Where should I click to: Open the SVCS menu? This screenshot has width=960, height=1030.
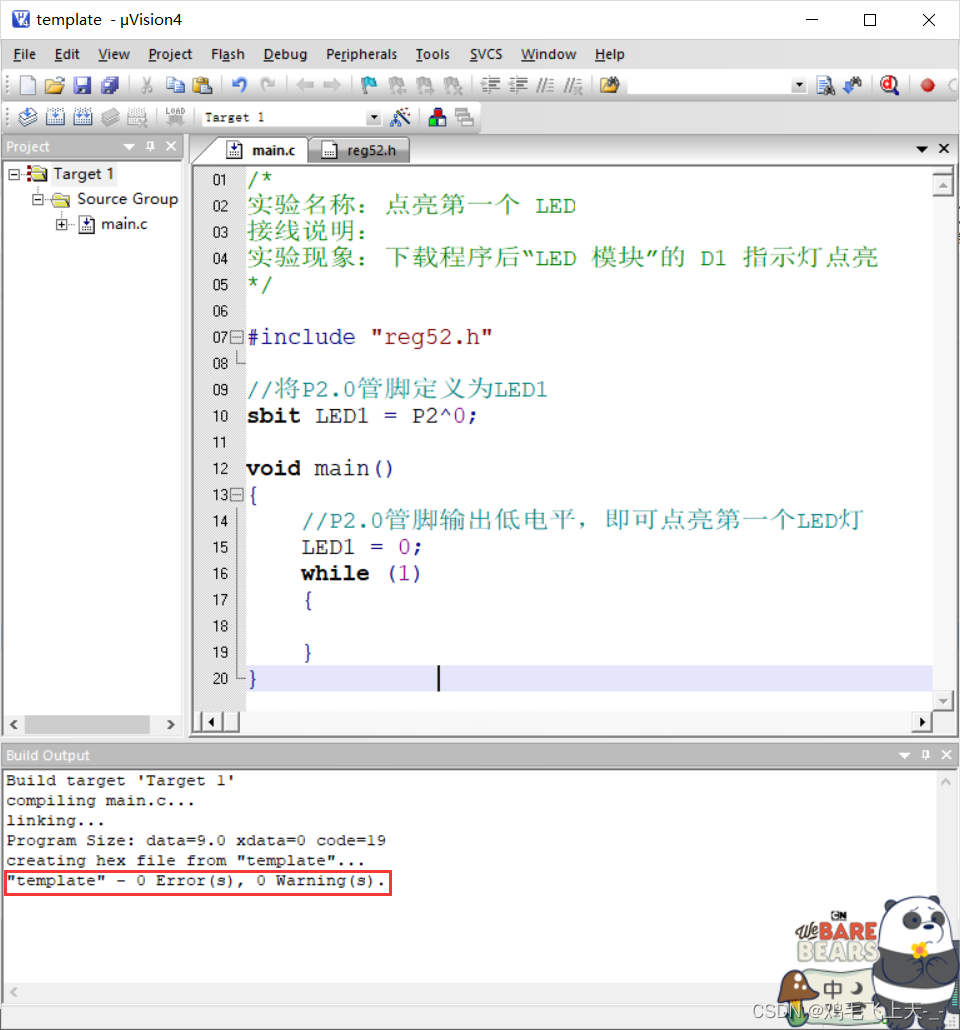[486, 55]
